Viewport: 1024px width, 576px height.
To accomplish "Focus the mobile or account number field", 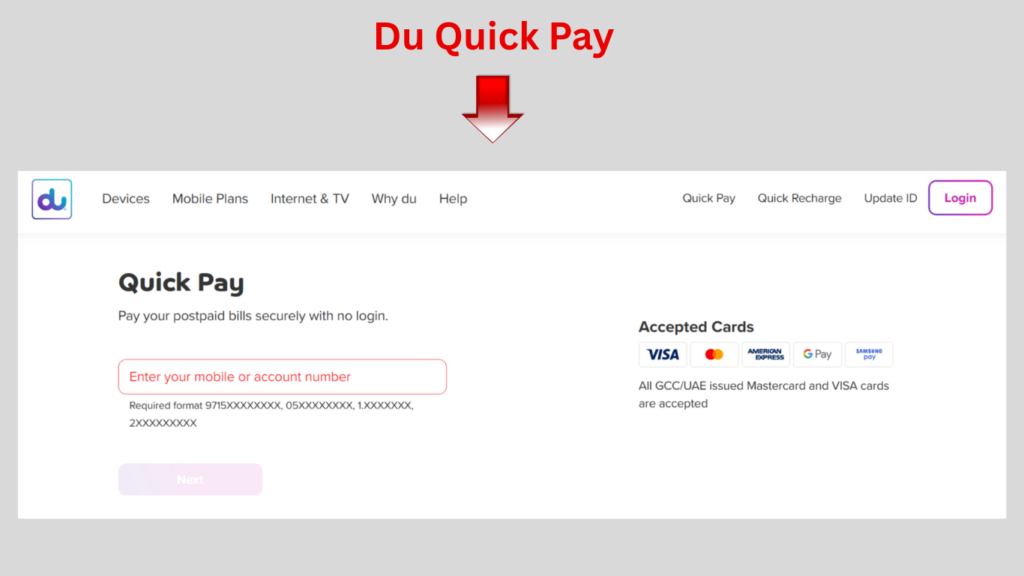I will tap(282, 377).
